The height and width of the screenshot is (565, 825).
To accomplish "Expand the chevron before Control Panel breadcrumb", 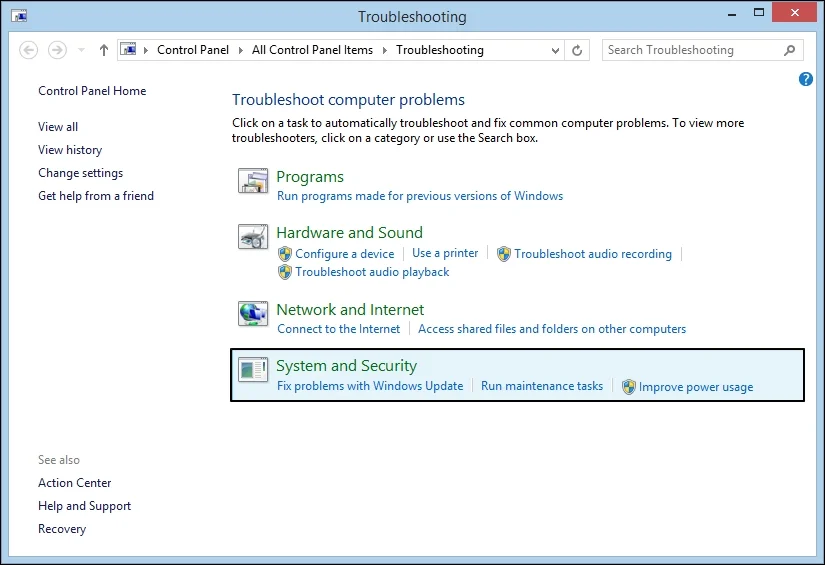I will point(146,51).
